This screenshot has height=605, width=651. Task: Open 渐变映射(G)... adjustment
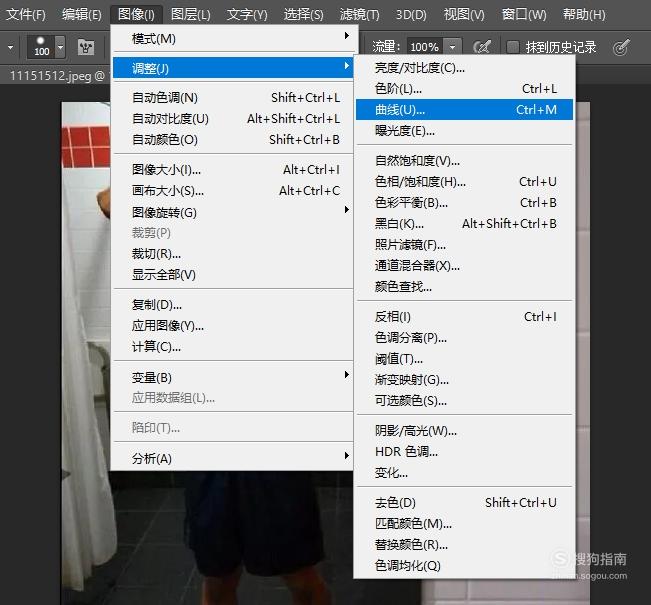(464, 380)
